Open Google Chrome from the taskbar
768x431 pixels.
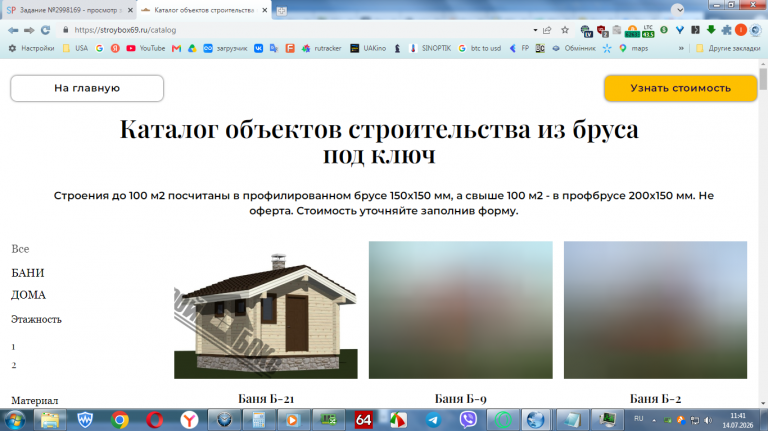coord(120,420)
